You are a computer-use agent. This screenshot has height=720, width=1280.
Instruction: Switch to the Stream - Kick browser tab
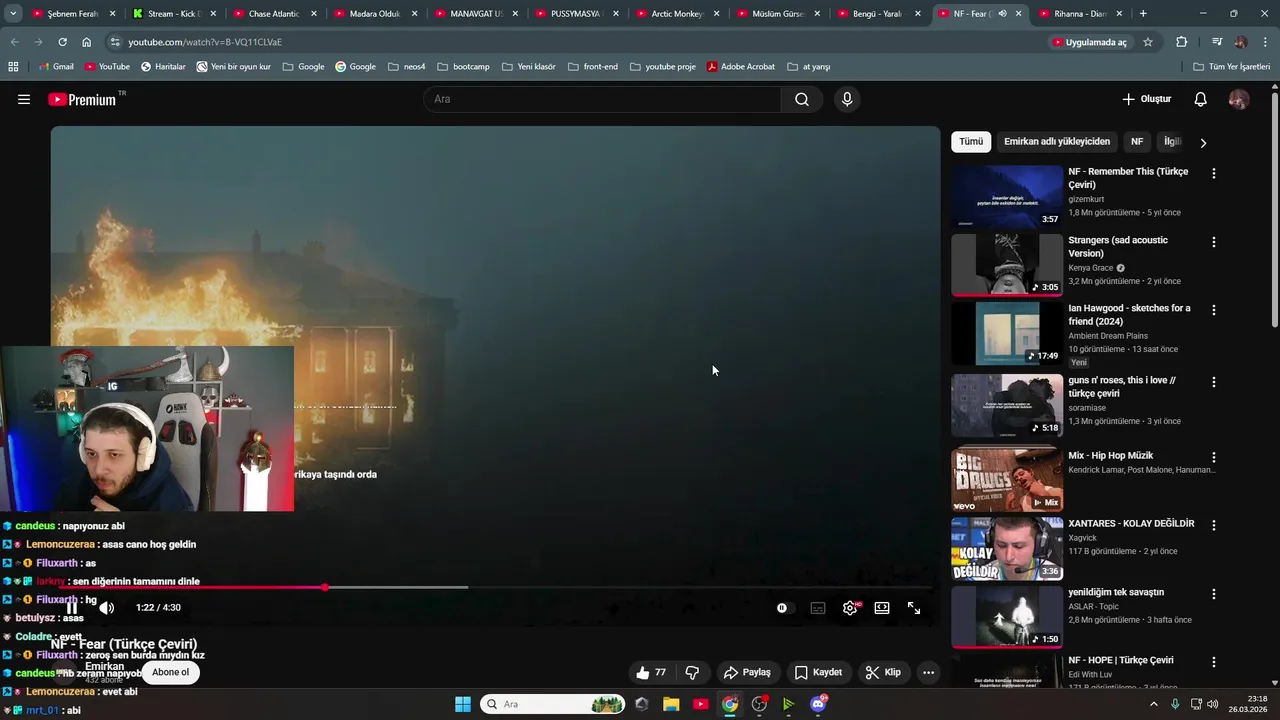174,14
